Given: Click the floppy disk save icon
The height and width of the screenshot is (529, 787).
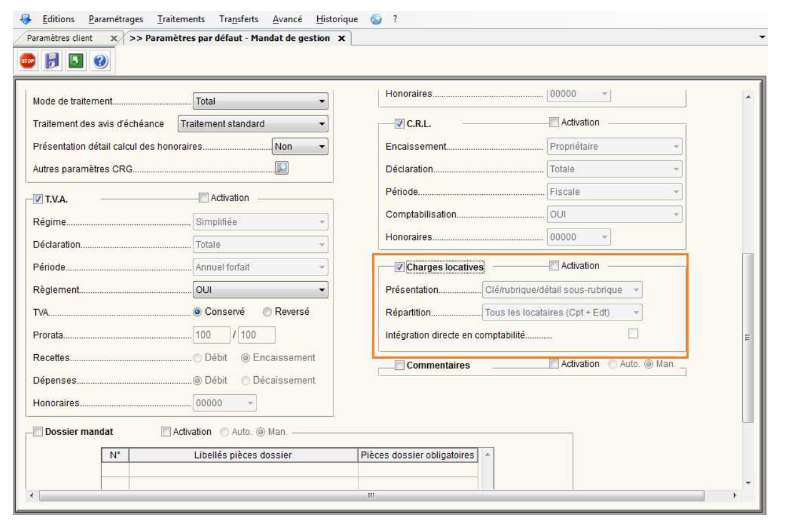Looking at the screenshot, I should coord(52,62).
